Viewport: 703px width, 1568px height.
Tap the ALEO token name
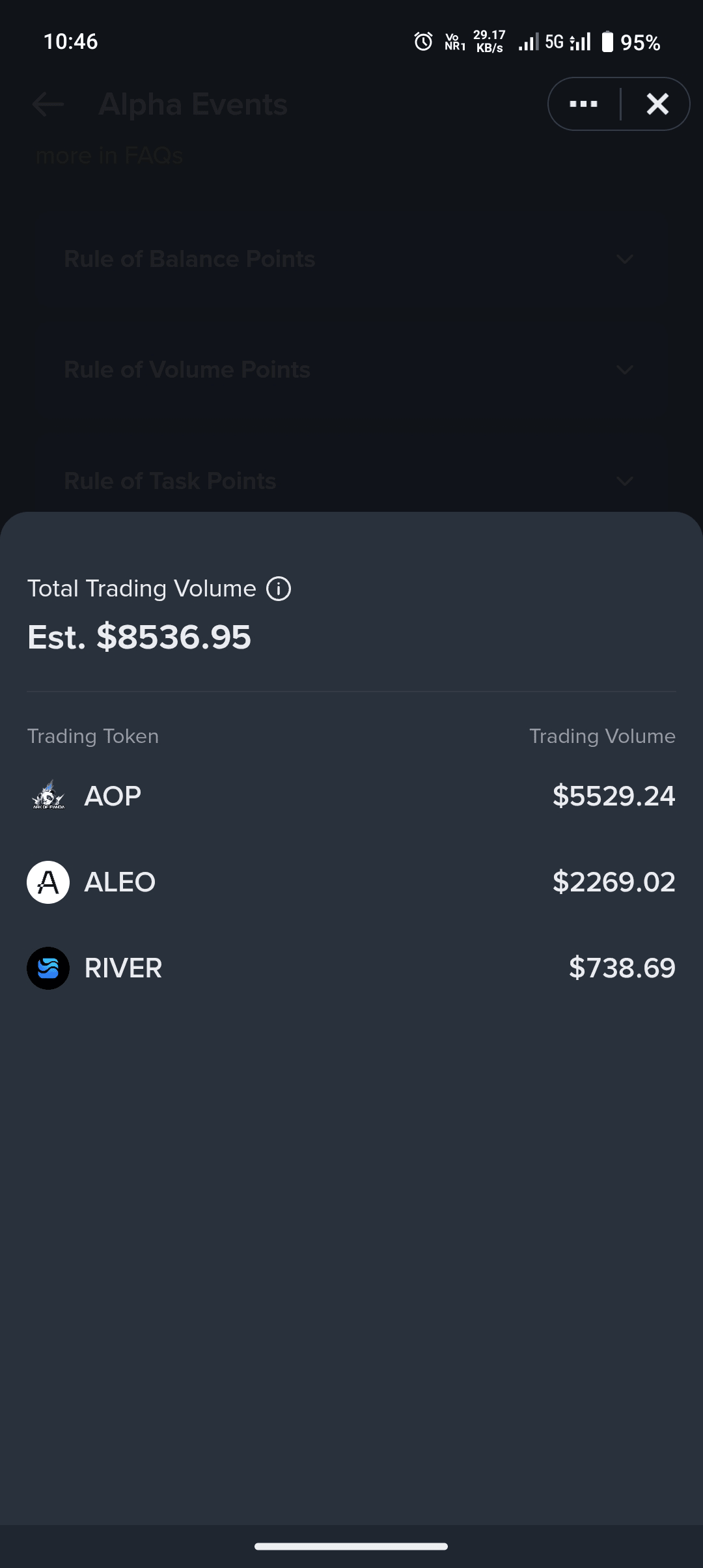click(120, 882)
